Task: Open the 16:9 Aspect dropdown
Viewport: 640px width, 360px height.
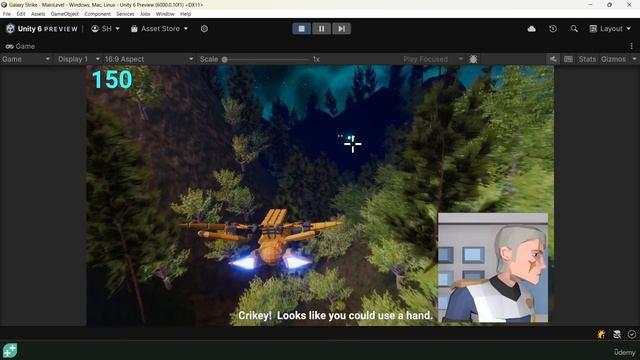Action: click(x=149, y=59)
